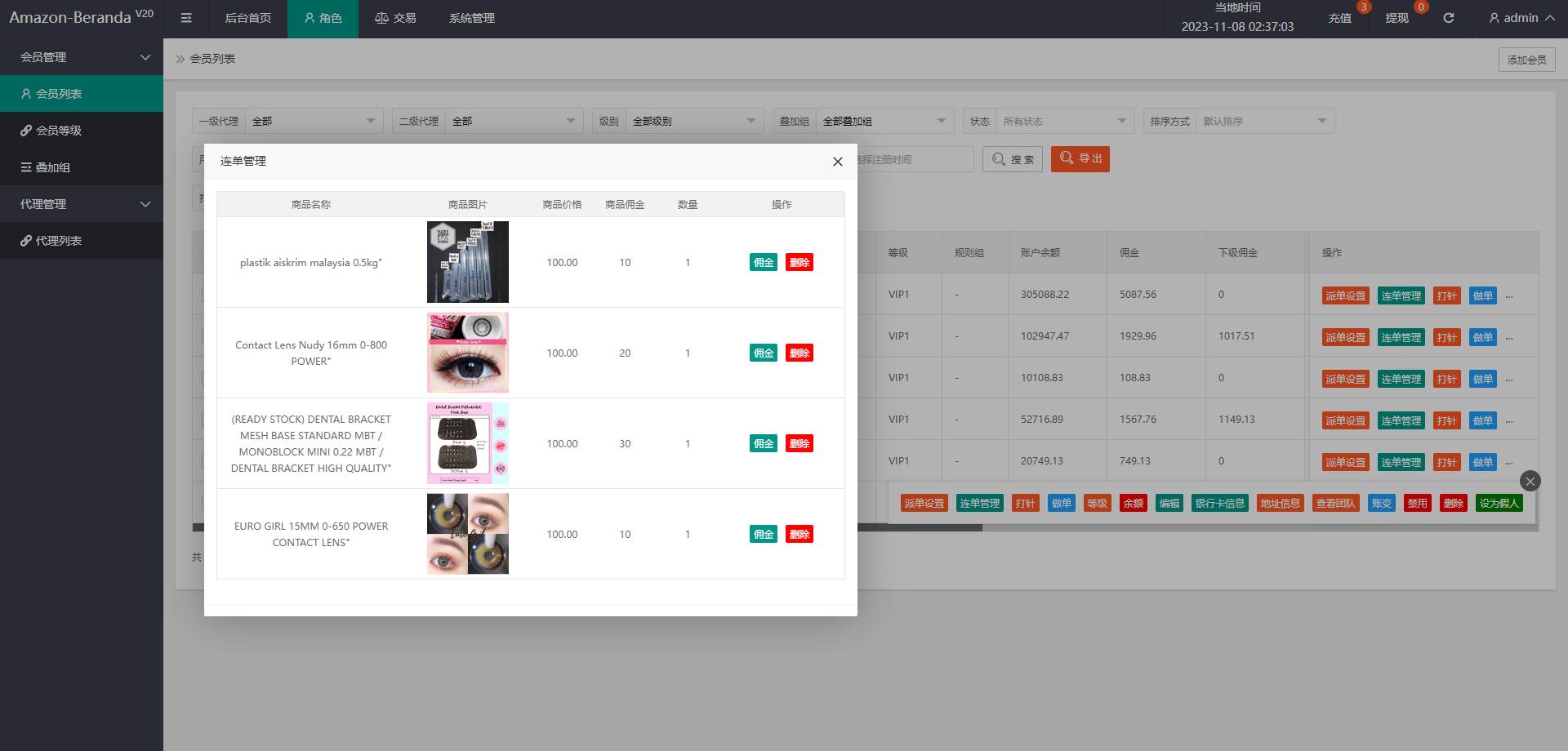1568x751 pixels.
Task: Delete the Contact Lens Nudy product row
Action: 799,353
